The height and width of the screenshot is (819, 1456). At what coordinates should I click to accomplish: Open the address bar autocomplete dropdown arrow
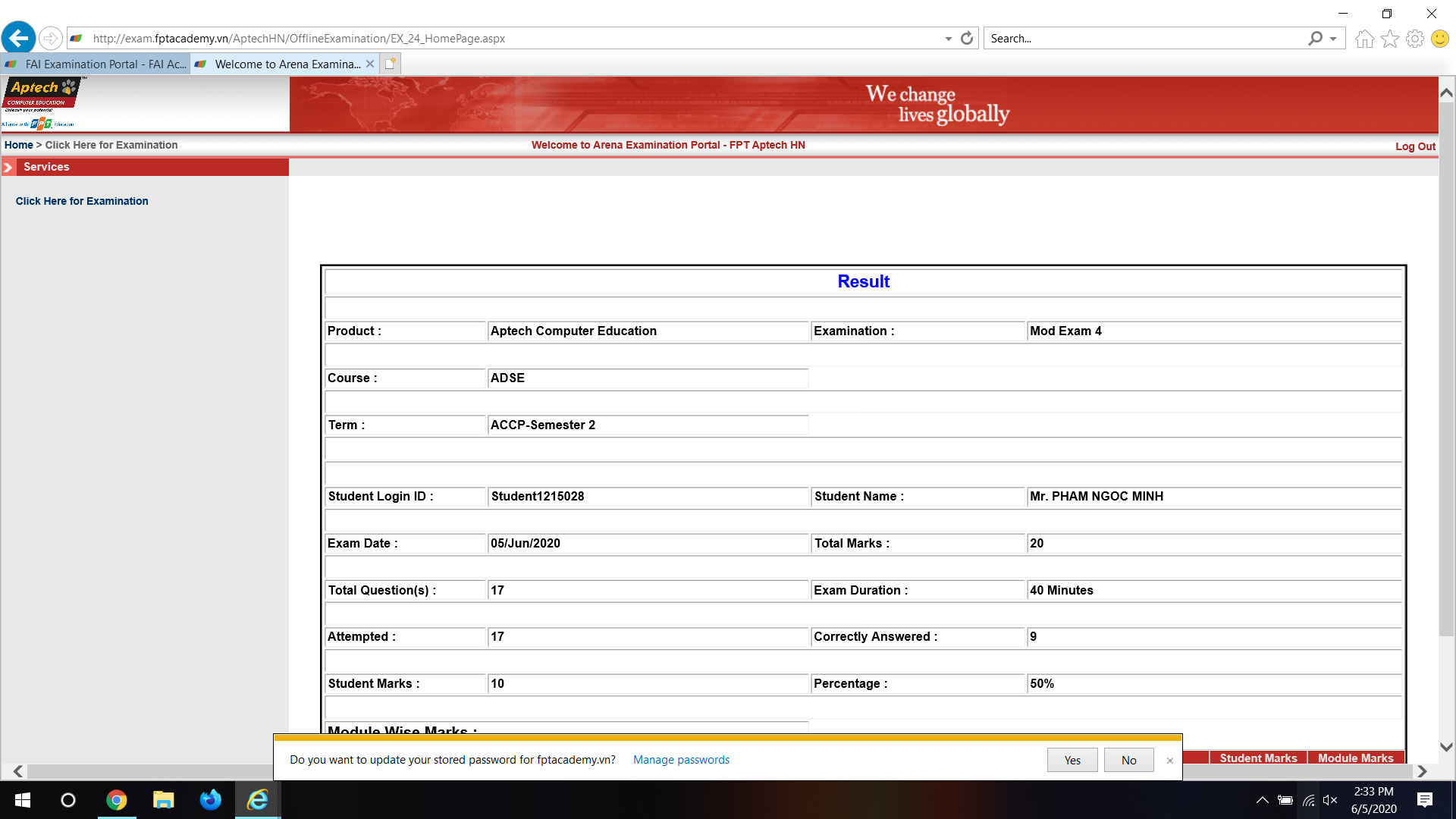coord(948,39)
